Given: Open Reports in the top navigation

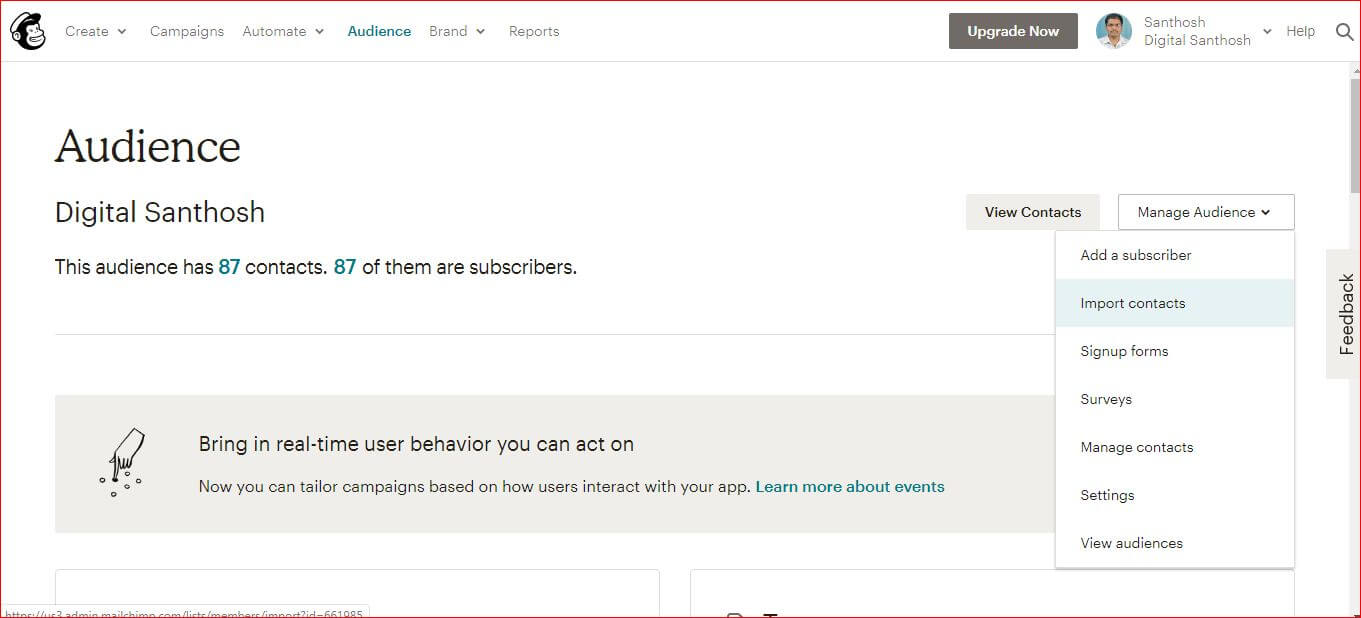Looking at the screenshot, I should point(534,31).
